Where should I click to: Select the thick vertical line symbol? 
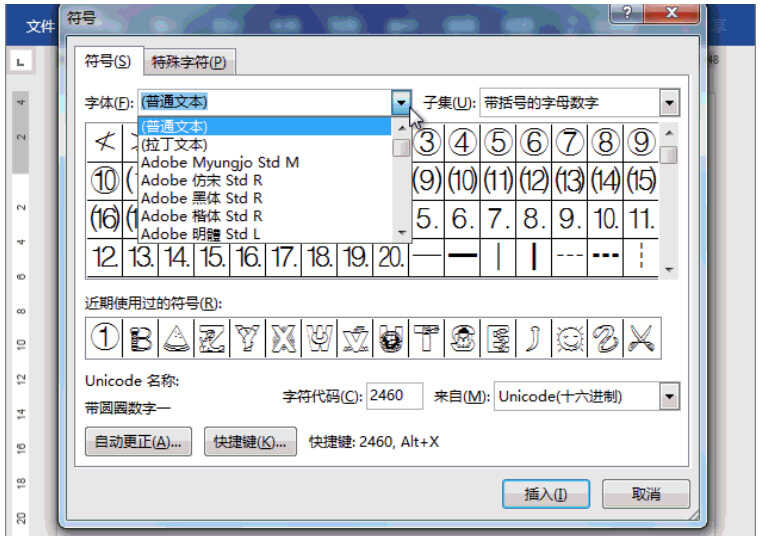(x=534, y=257)
